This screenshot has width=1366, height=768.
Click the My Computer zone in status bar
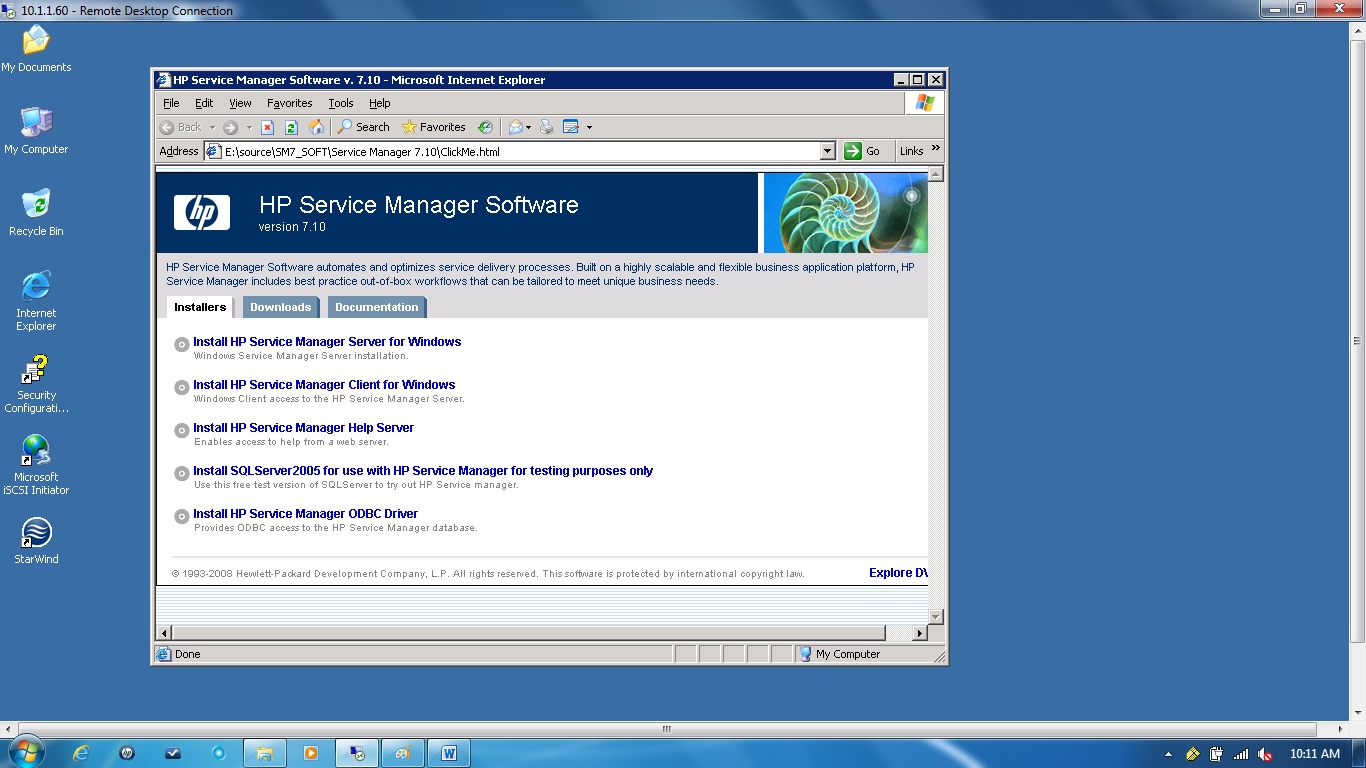pyautogui.click(x=840, y=654)
